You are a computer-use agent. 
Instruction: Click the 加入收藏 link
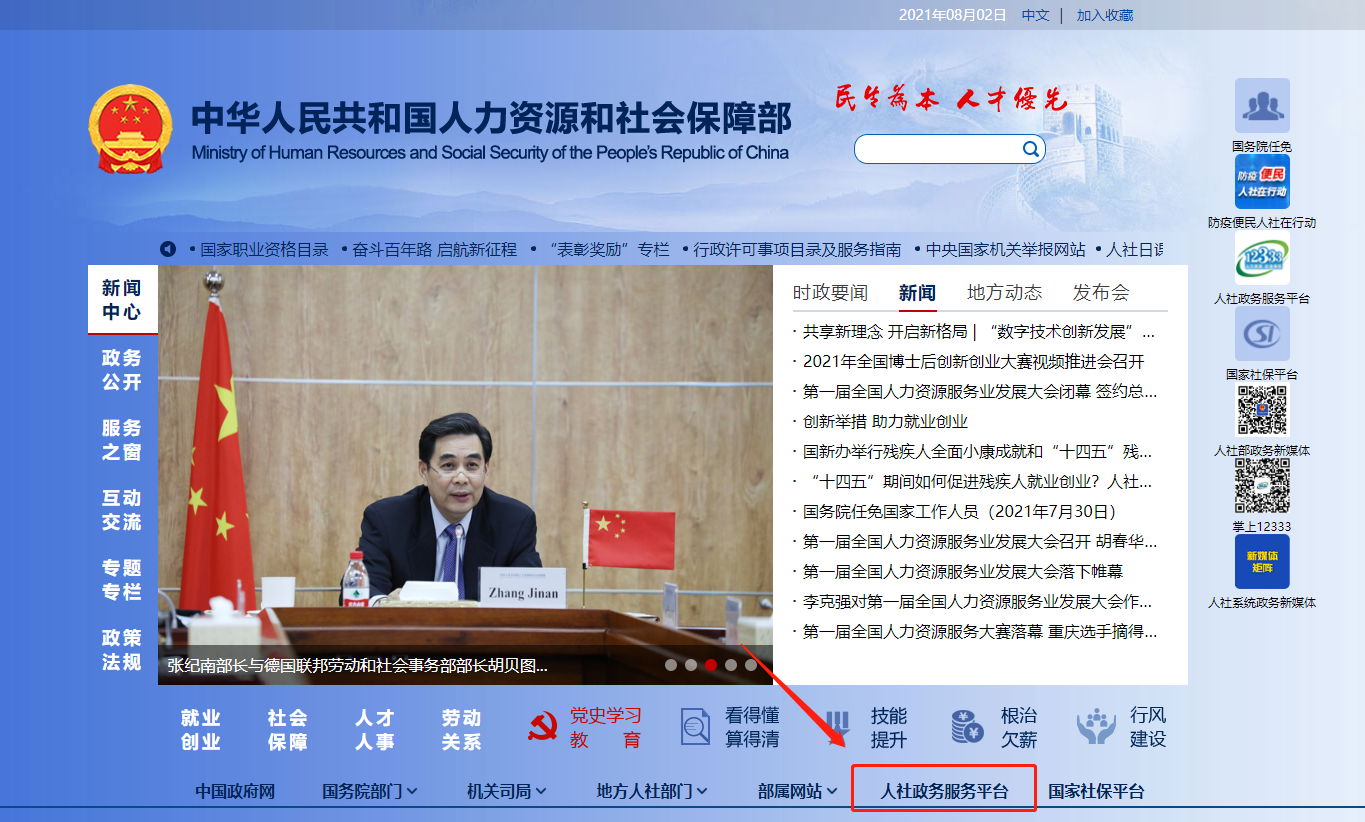coord(1104,15)
